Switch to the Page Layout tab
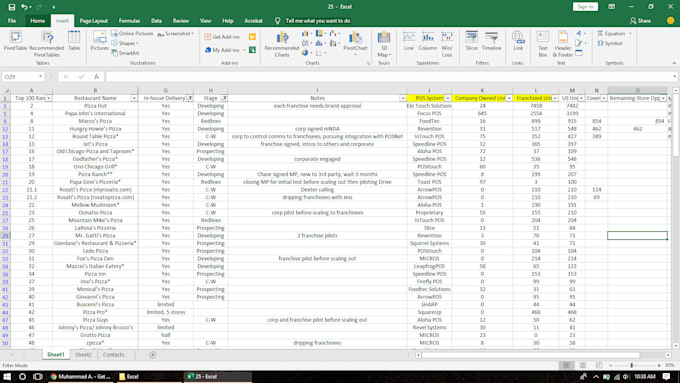Screen dimensions: 680x383 click(x=93, y=21)
